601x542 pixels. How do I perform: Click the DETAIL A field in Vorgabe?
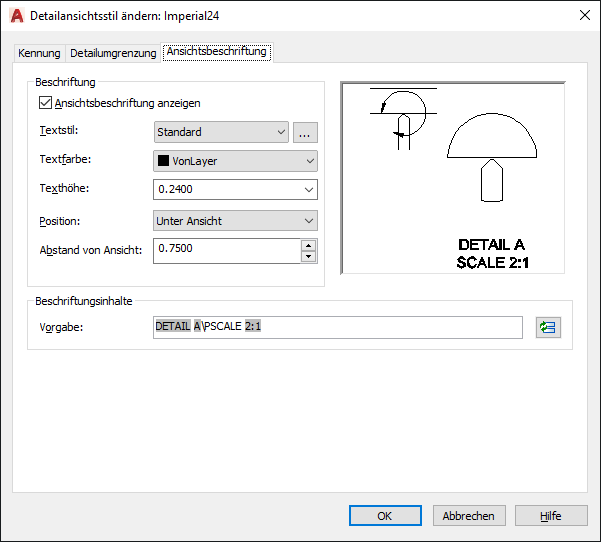coord(178,326)
